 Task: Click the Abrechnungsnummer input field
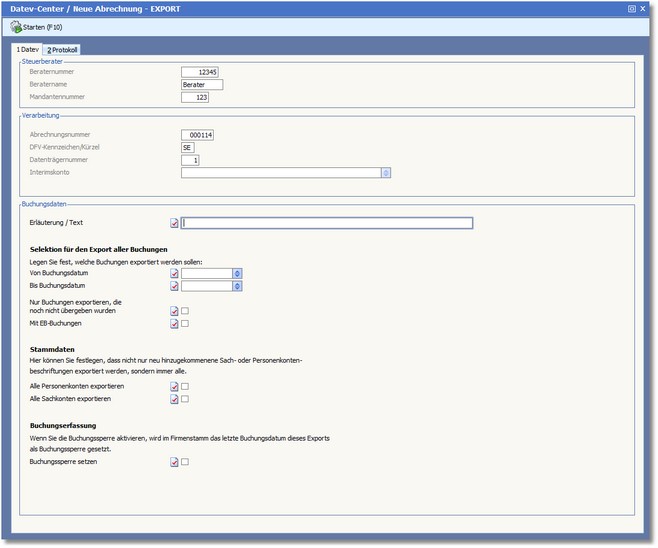pos(198,134)
